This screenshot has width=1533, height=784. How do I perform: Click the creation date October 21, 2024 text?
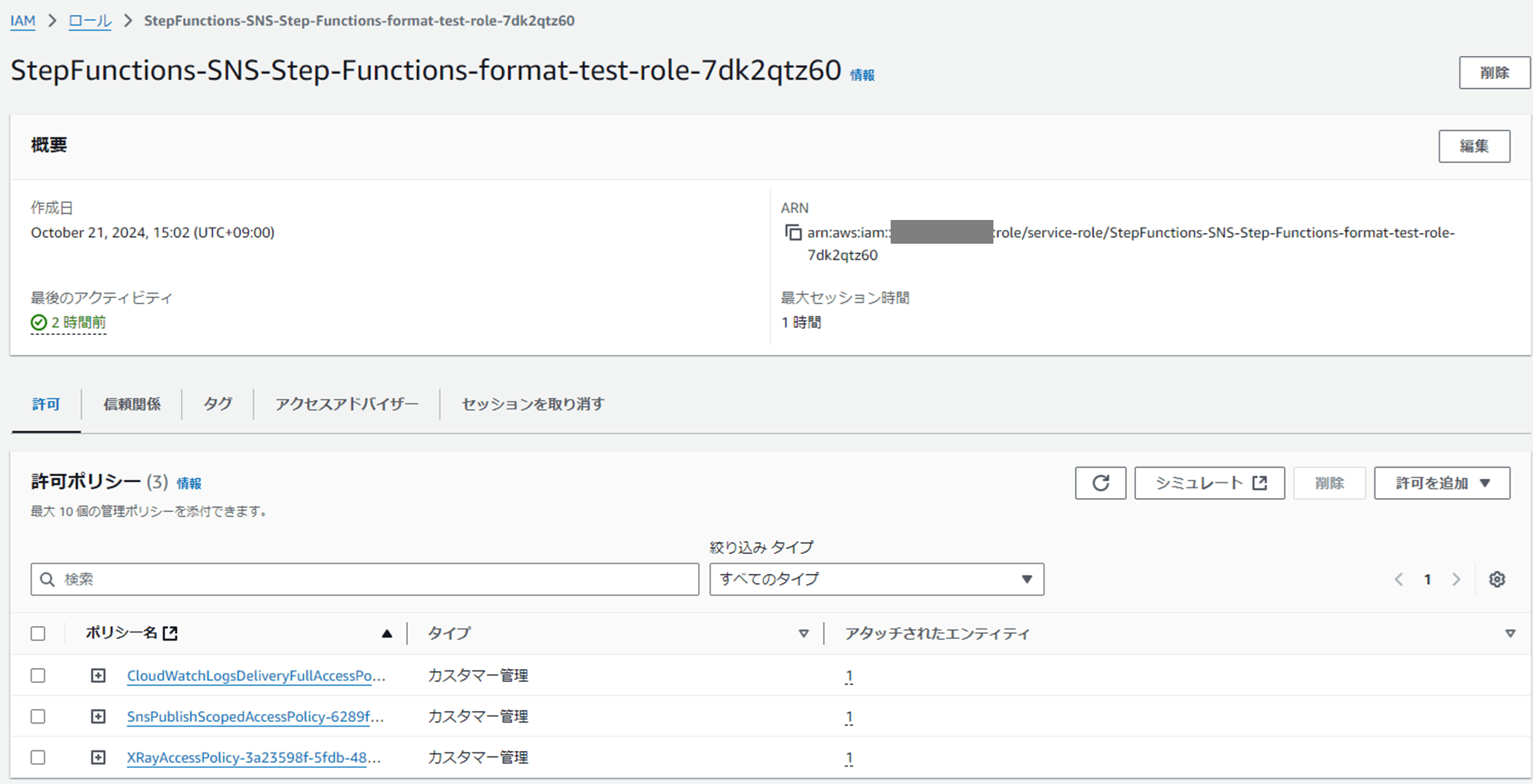click(x=153, y=232)
